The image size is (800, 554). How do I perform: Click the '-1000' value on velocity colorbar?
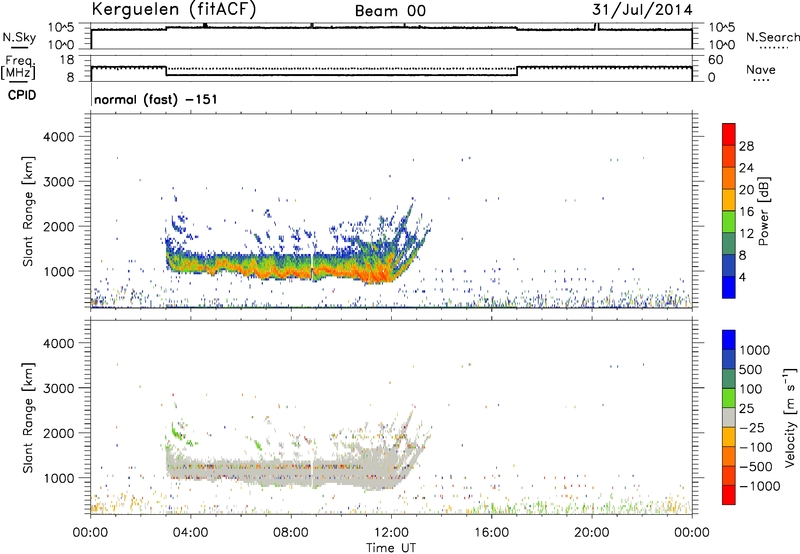760,486
